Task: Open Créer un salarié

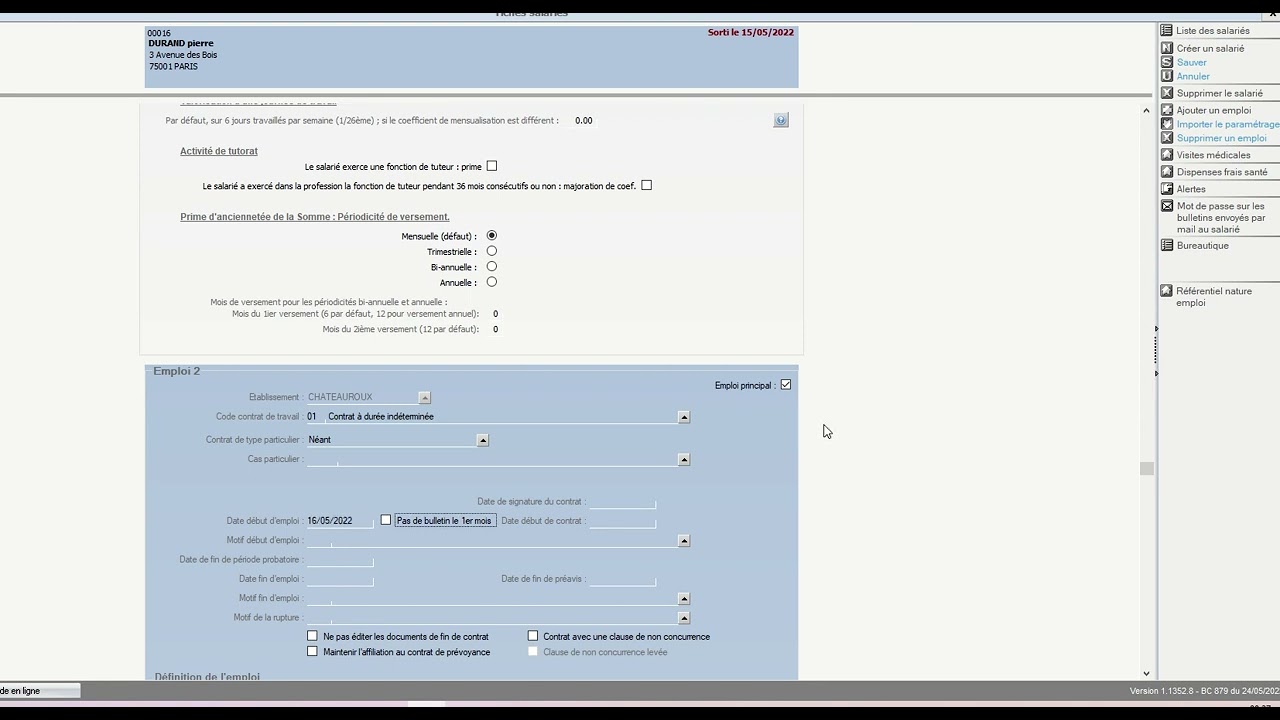Action: coord(1210,48)
